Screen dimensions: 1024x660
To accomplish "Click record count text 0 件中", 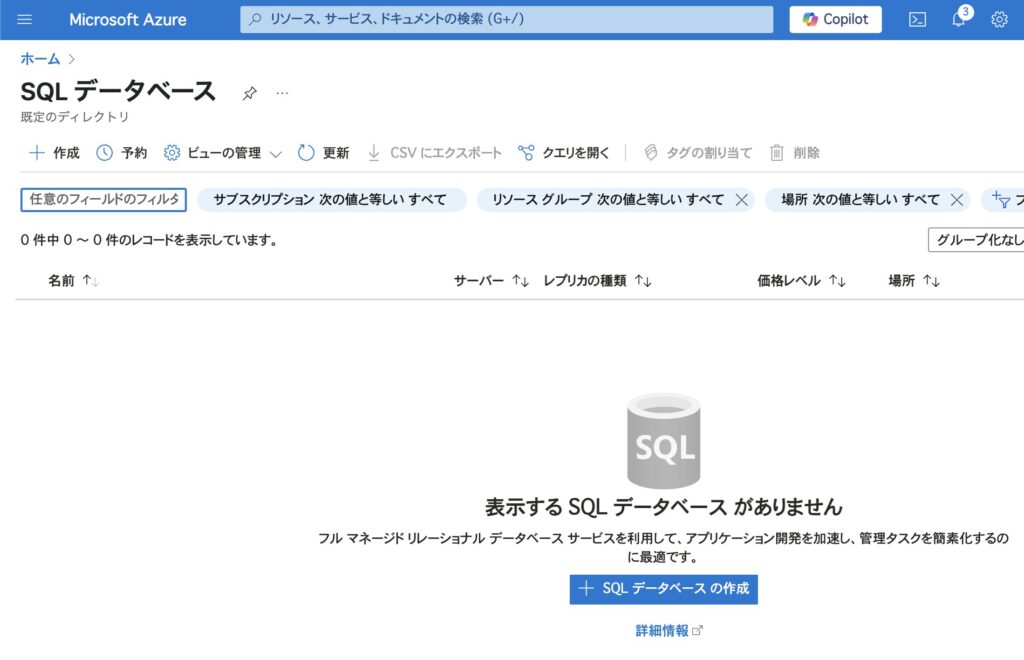I will coord(149,240).
